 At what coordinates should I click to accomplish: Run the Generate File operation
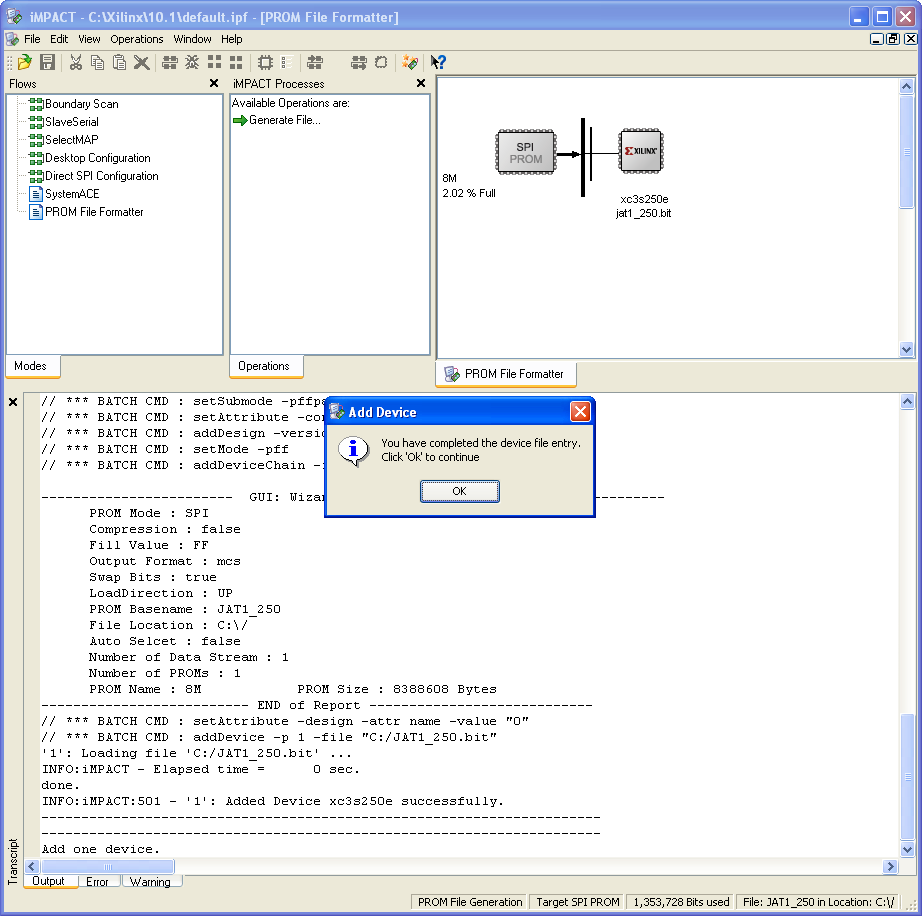point(277,120)
